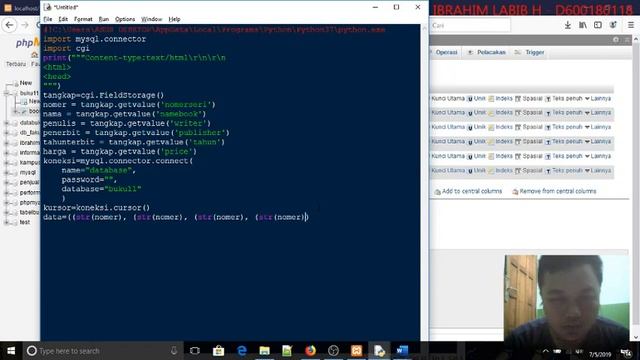Open the Help menu in IDLE
The width and height of the screenshot is (640, 360).
tap(174, 19)
